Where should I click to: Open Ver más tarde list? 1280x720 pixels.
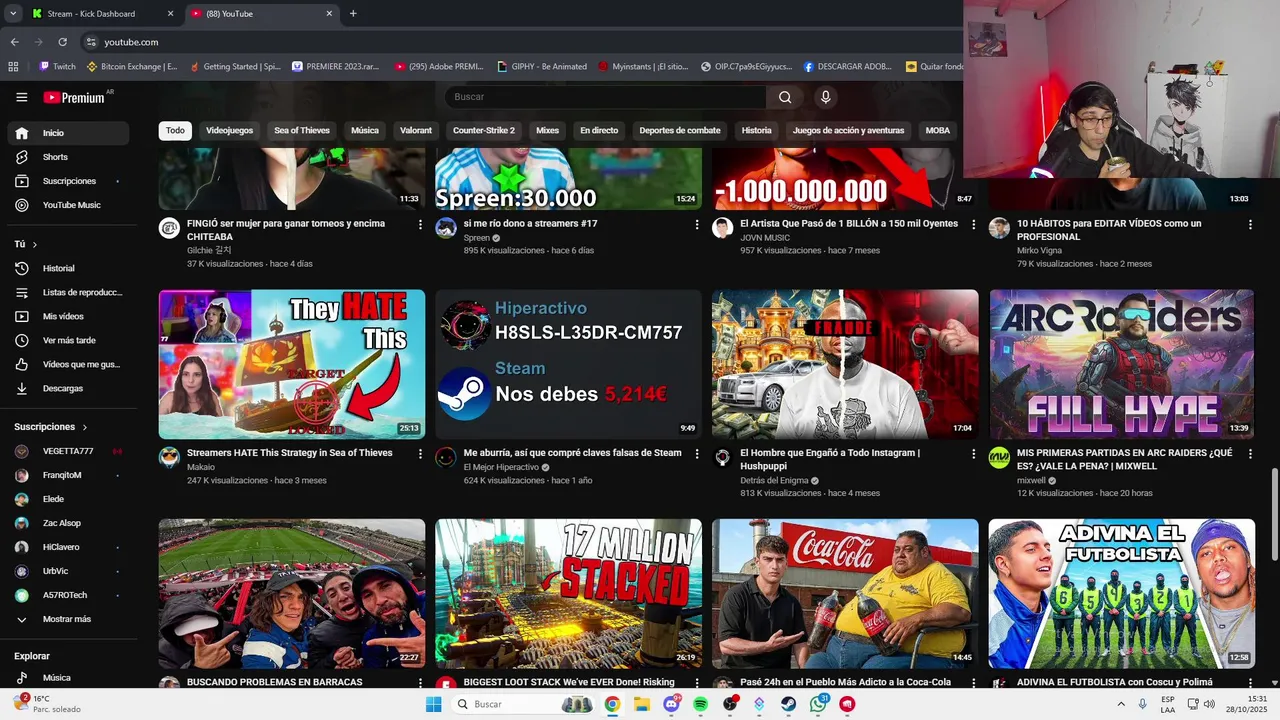click(68, 340)
